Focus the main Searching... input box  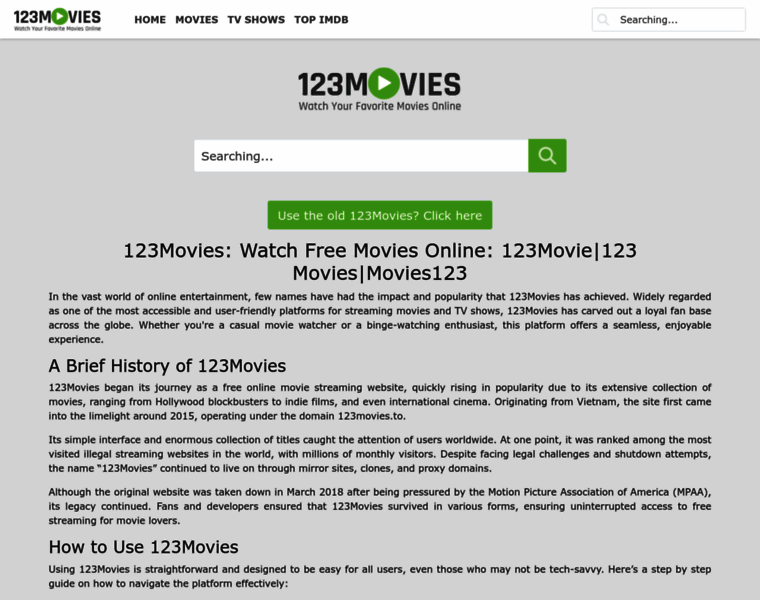coord(361,156)
